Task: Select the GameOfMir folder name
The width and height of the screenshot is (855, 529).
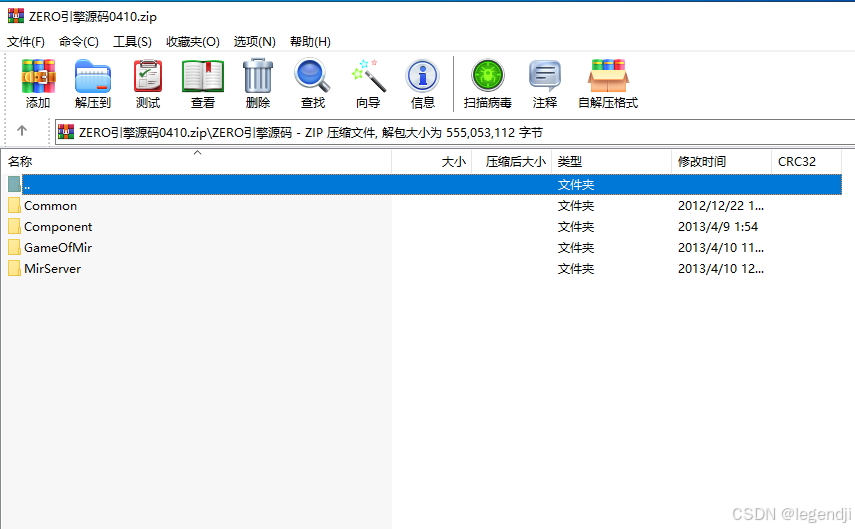Action: (58, 248)
